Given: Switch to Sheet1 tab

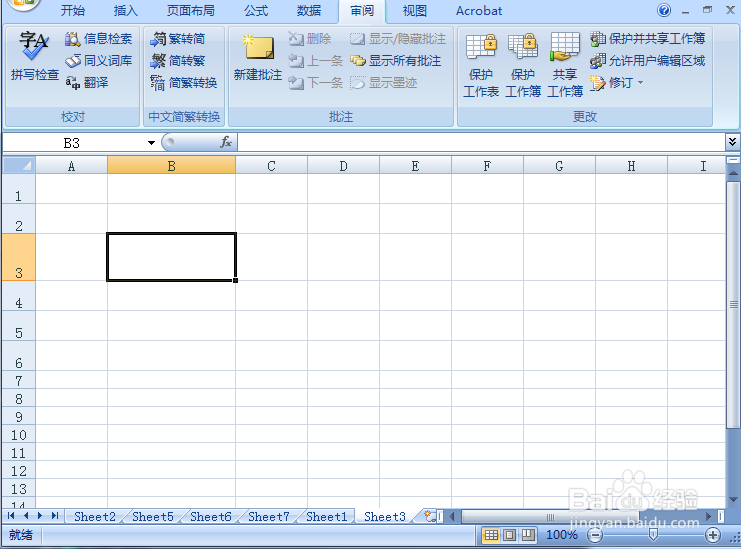Looking at the screenshot, I should click(x=327, y=516).
